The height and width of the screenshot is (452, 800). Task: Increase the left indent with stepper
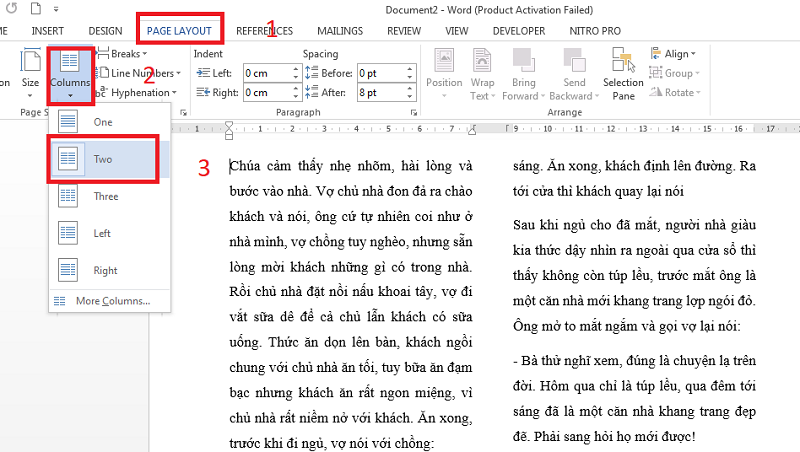296,69
